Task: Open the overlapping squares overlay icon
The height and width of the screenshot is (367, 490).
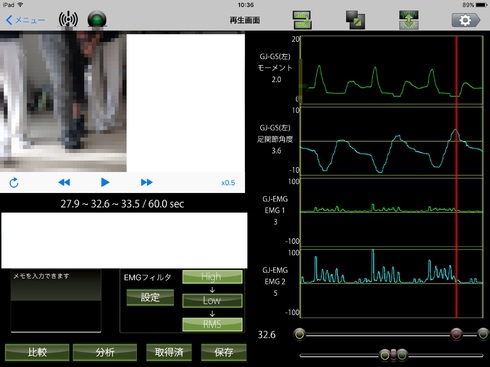Action: 355,20
